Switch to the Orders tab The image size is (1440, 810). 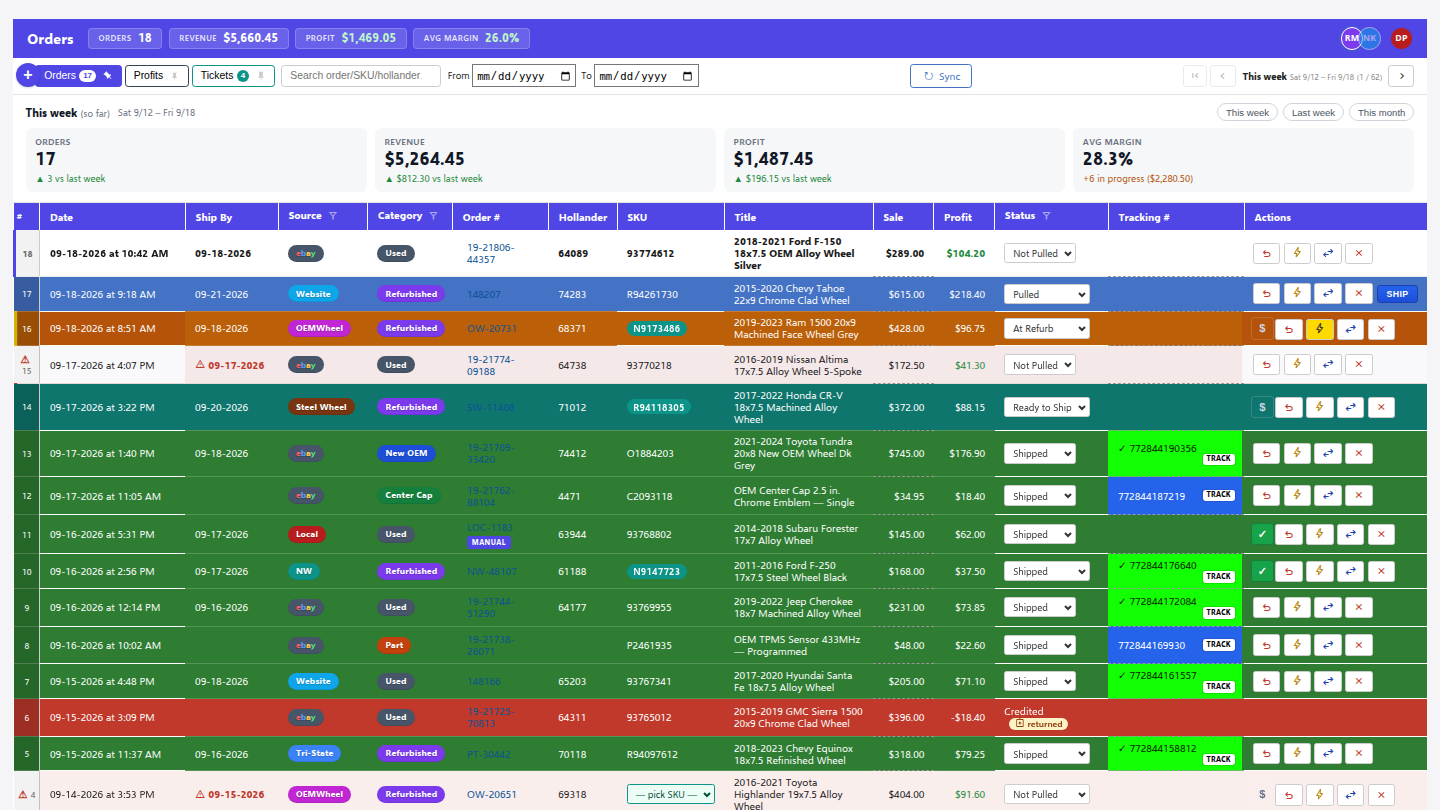point(80,76)
